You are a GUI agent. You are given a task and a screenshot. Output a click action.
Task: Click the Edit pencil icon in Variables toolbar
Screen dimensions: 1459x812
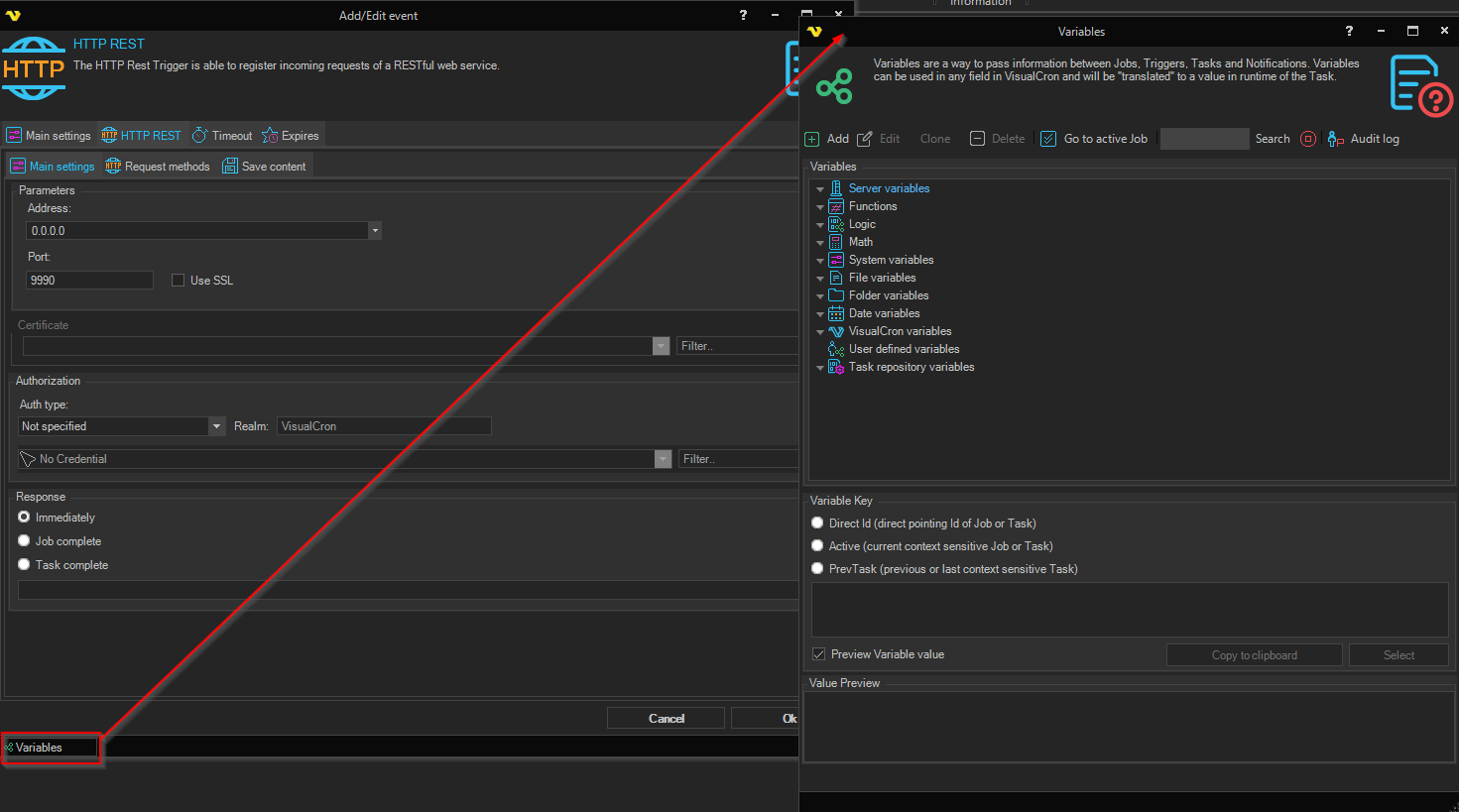865,139
